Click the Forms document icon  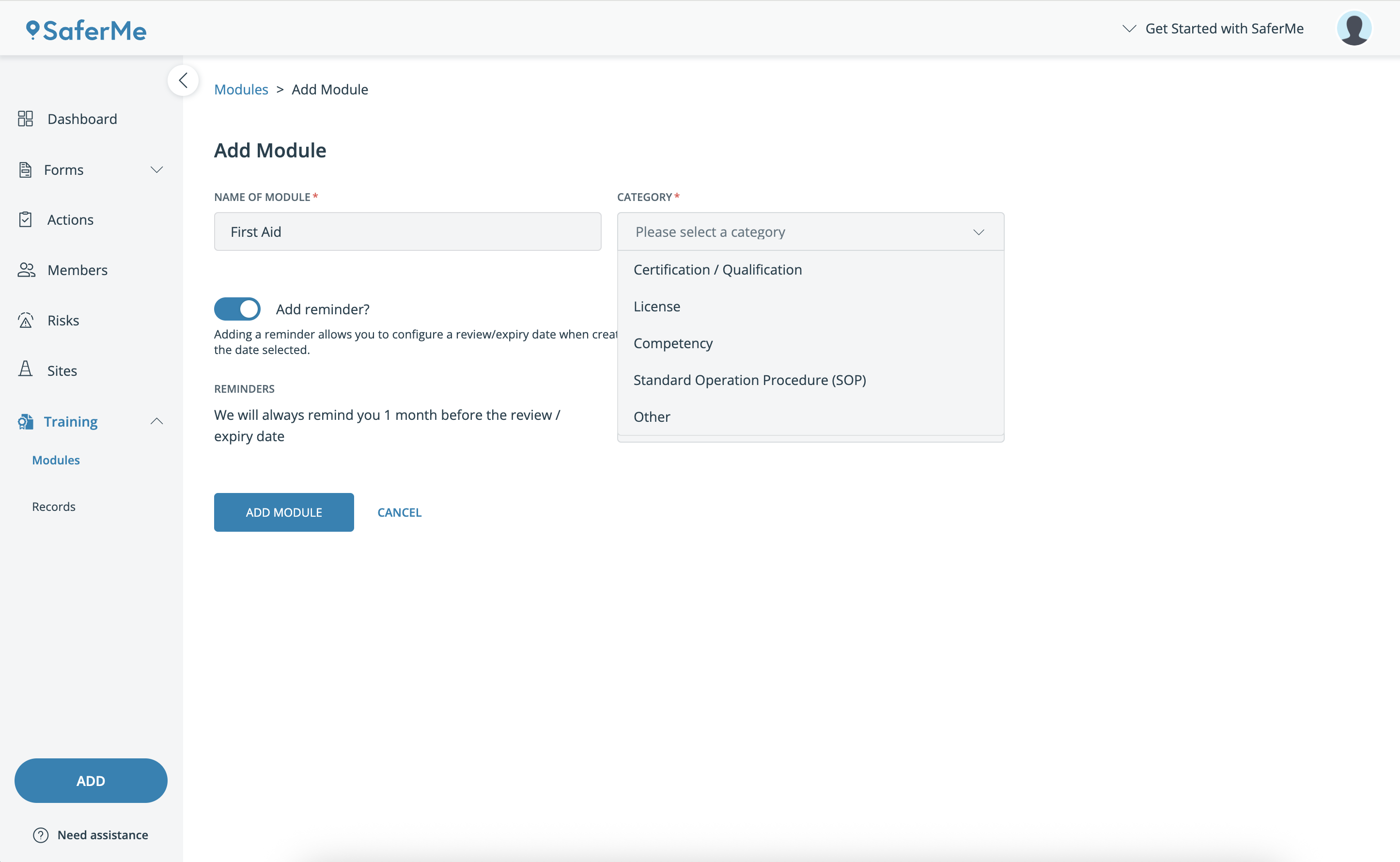point(25,170)
